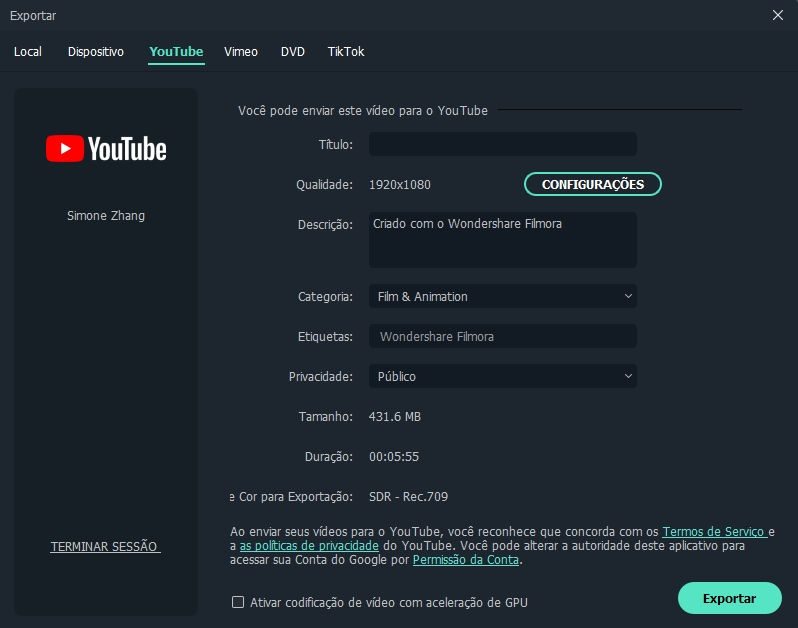Switch to the TikTok tab

(346, 51)
